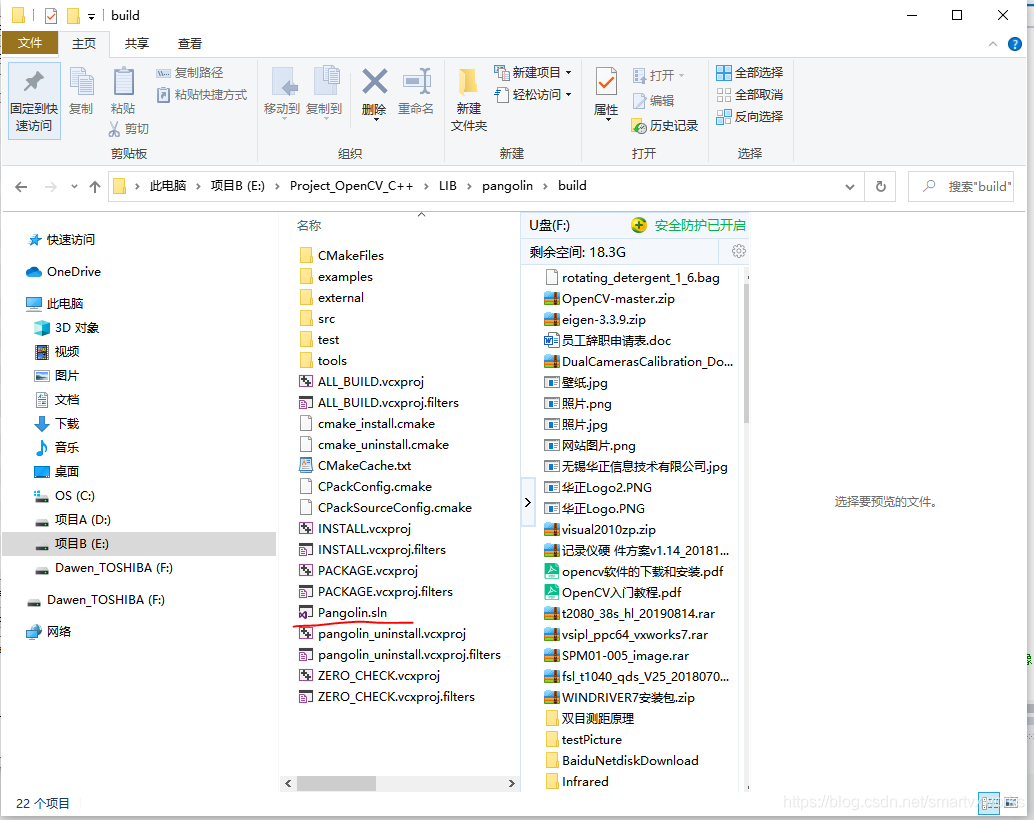Click Project_OpenCV_C++ in breadcrumb
The width and height of the screenshot is (1034, 820).
pyautogui.click(x=351, y=186)
